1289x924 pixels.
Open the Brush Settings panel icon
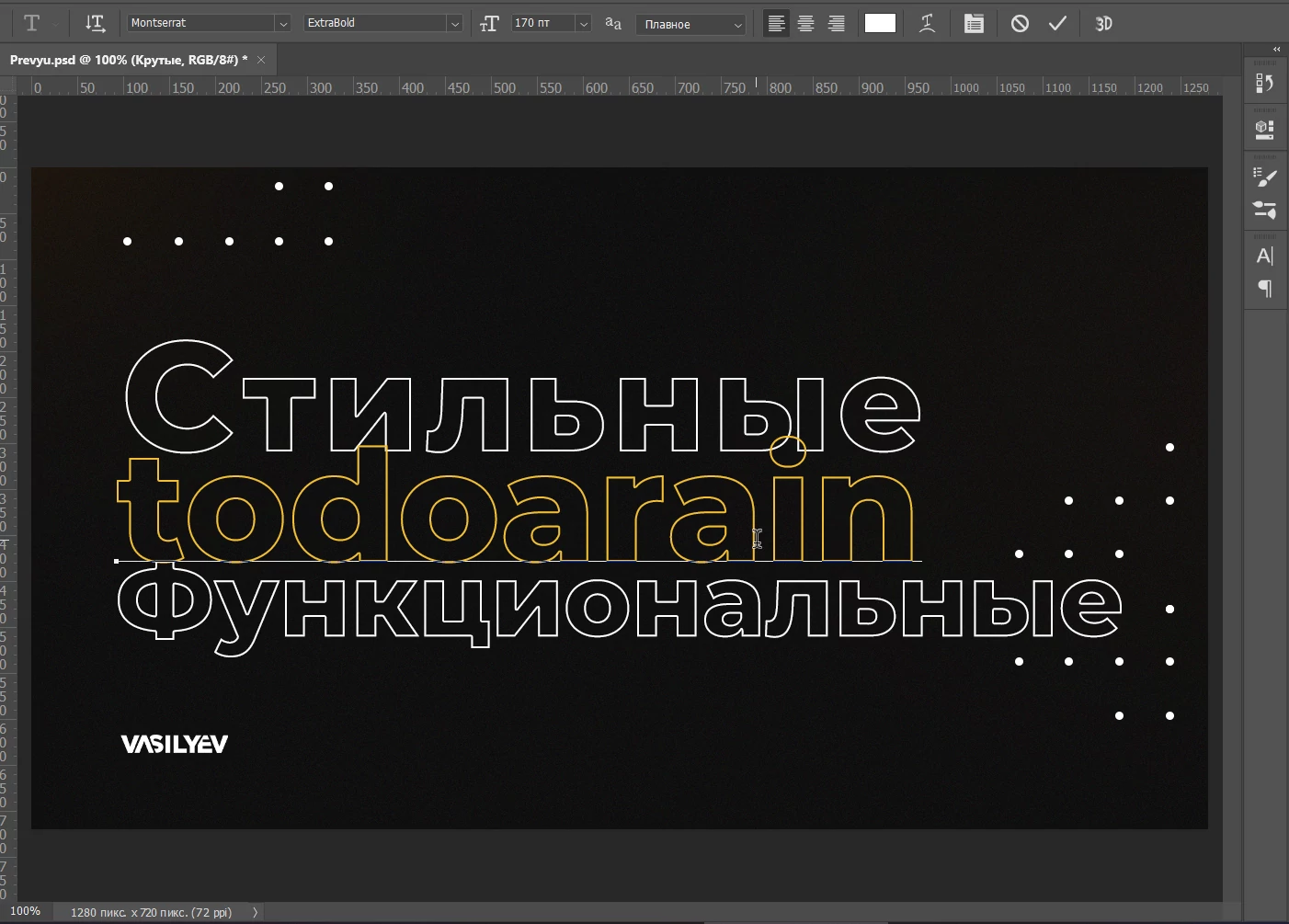click(1265, 177)
